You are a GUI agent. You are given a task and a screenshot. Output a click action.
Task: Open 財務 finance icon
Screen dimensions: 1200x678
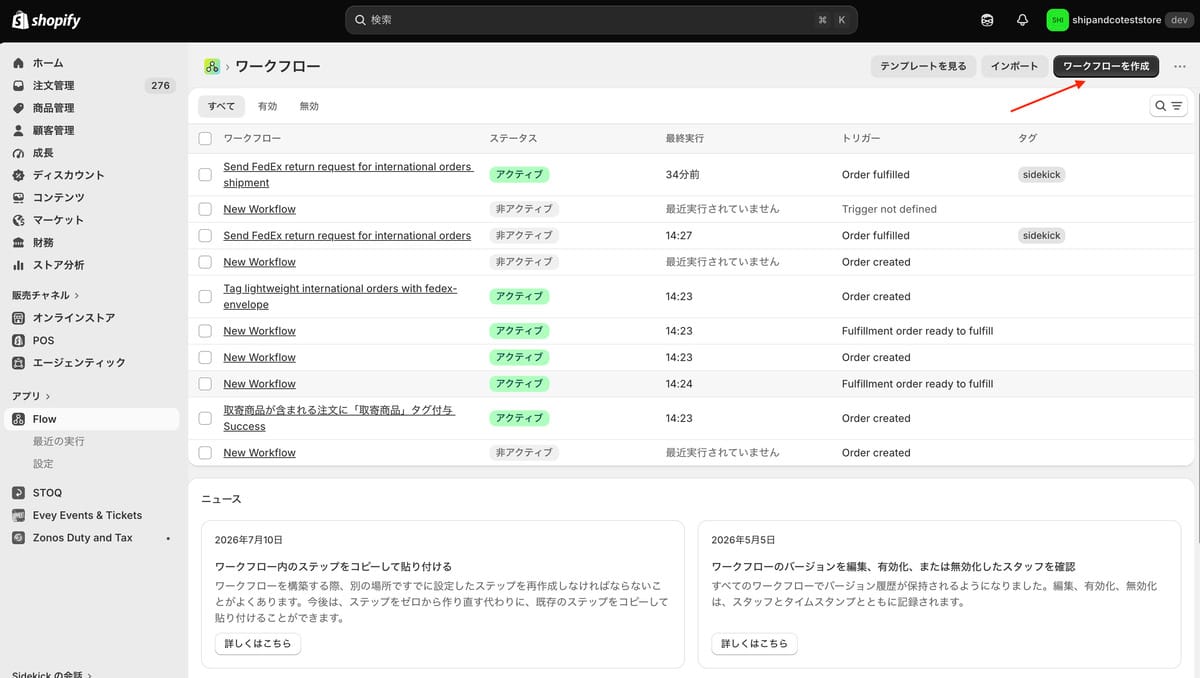[x=19, y=243]
